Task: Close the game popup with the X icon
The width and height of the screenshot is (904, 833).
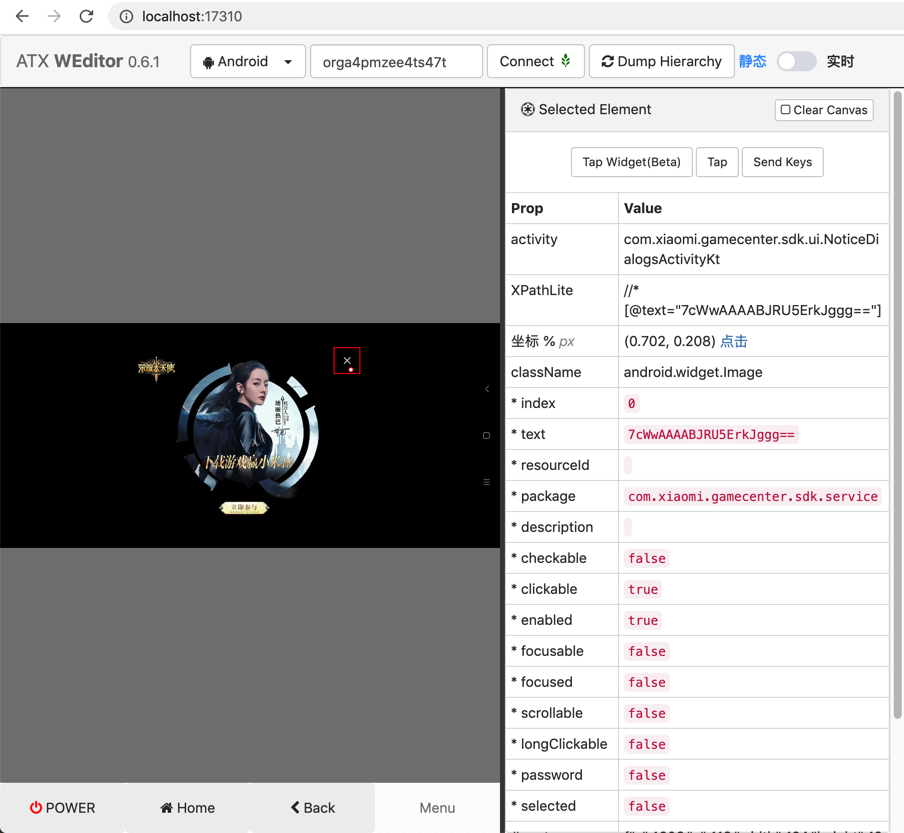Action: pyautogui.click(x=347, y=360)
